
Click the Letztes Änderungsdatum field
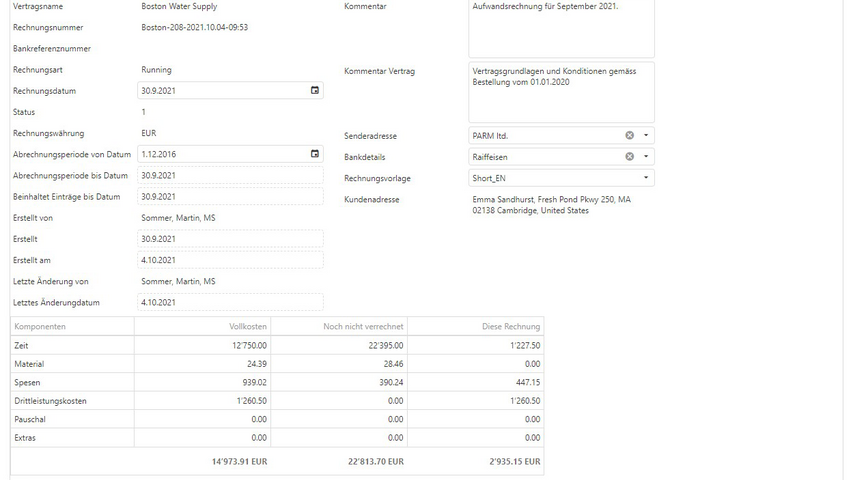(x=230, y=302)
